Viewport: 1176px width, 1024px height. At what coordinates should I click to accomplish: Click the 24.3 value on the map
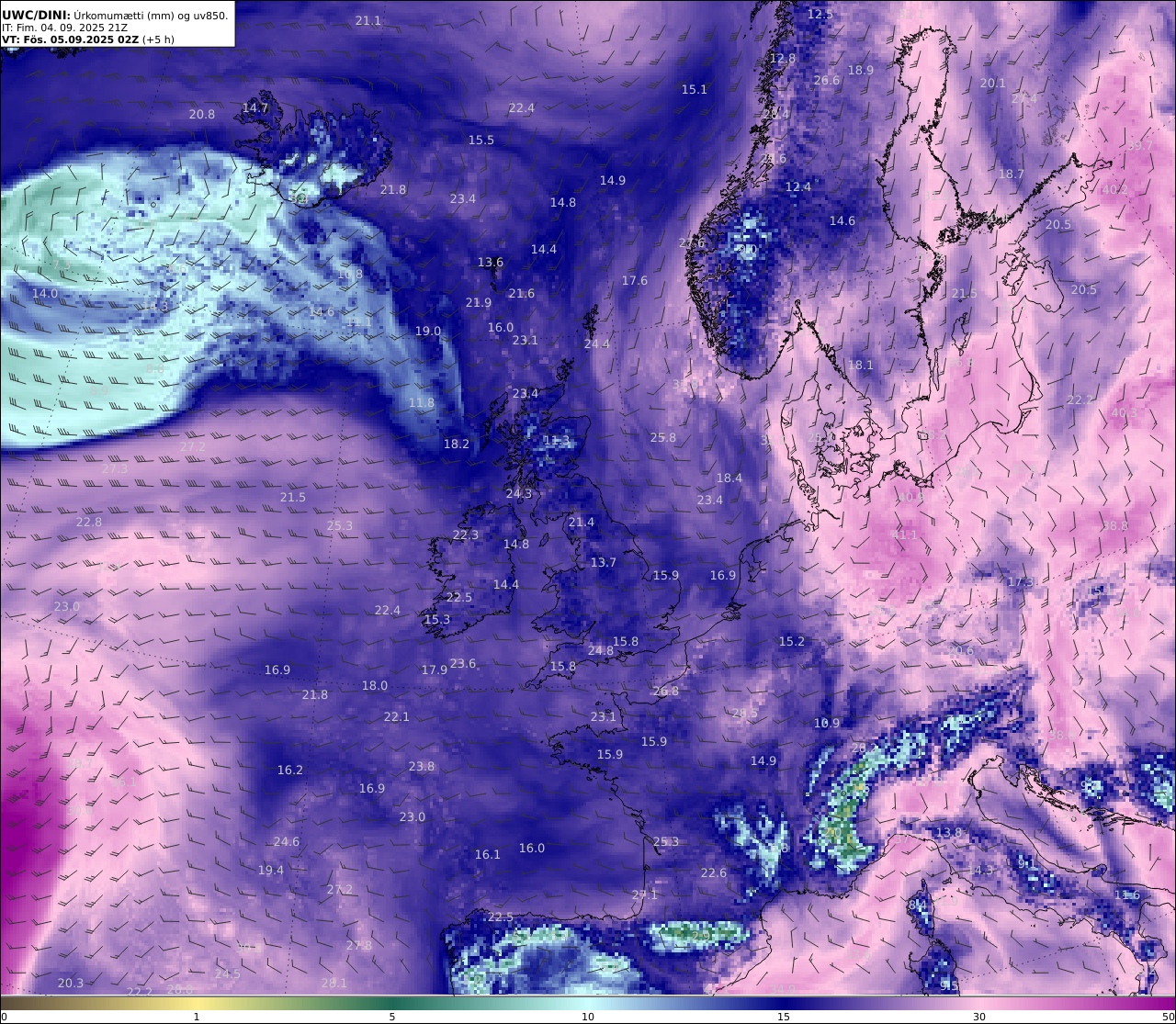(519, 493)
